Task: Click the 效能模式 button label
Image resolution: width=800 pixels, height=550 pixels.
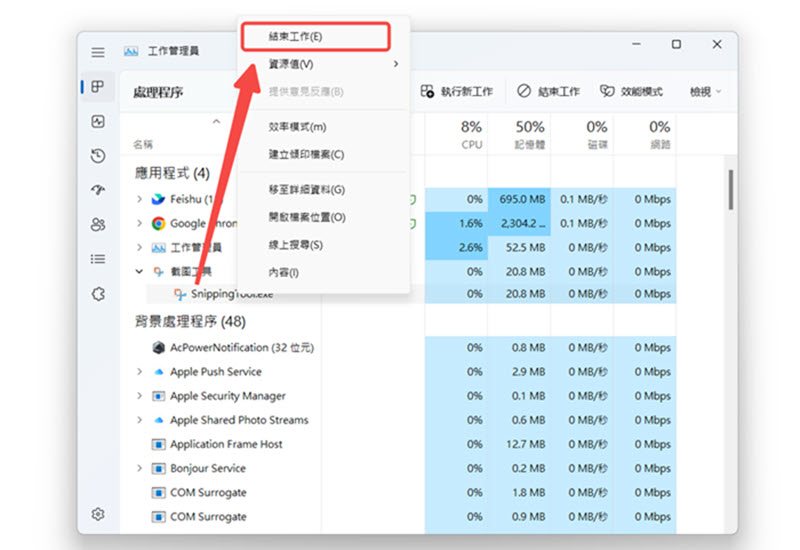Action: (642, 91)
